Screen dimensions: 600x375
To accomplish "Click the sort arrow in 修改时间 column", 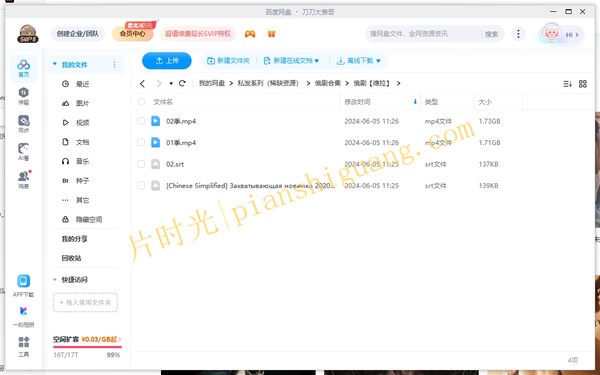I will pos(415,102).
